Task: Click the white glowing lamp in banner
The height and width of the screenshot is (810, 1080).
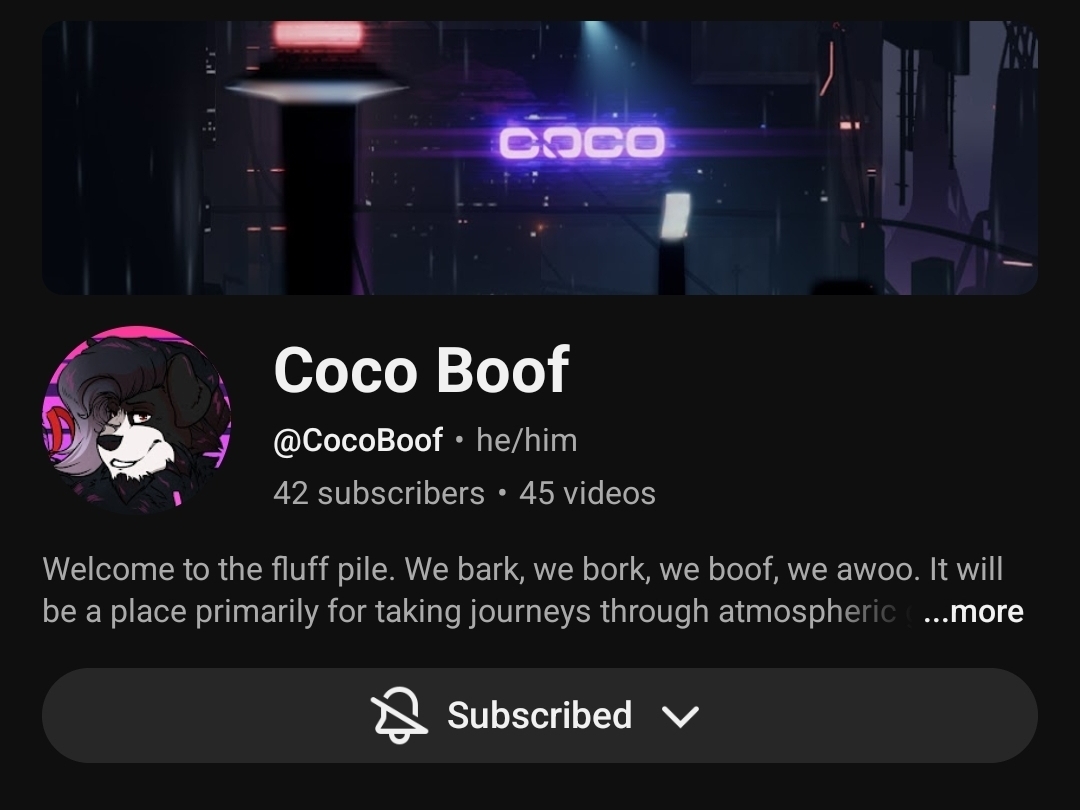Action: [x=676, y=215]
